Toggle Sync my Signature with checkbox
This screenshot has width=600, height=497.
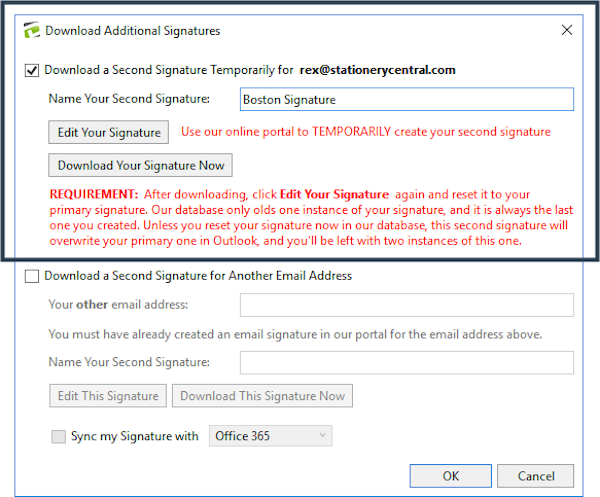[x=57, y=436]
